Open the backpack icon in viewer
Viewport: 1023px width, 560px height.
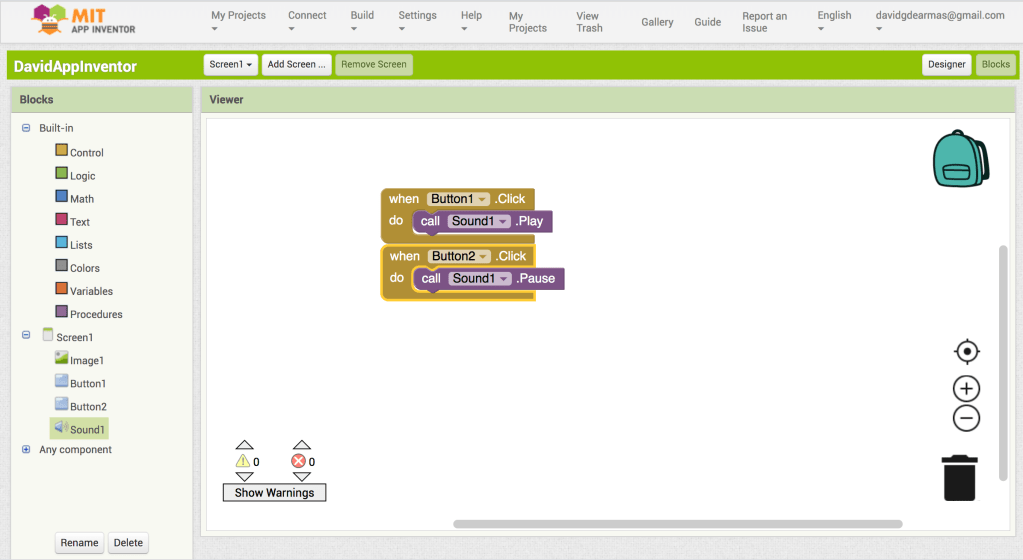[960, 158]
